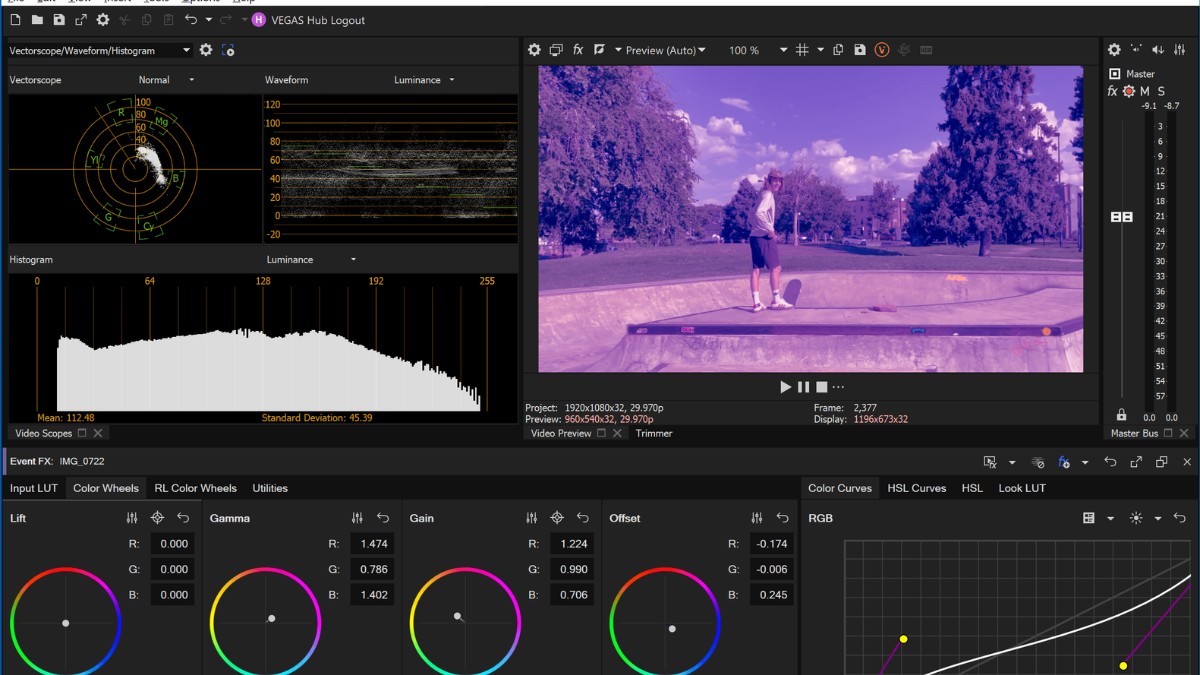Open Master Bus audio properties gear
This screenshot has height=675, width=1200.
pyautogui.click(x=1114, y=50)
